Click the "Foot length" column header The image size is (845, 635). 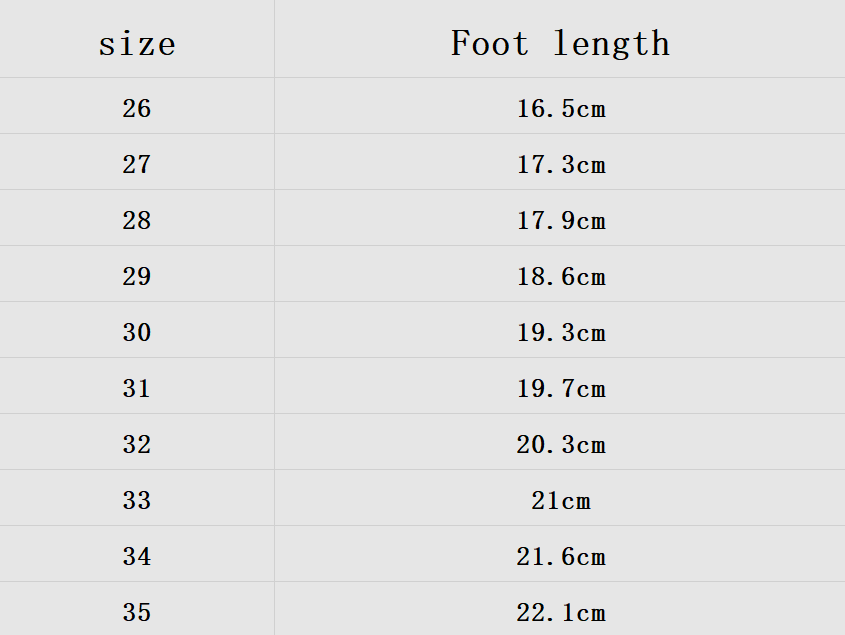click(560, 43)
